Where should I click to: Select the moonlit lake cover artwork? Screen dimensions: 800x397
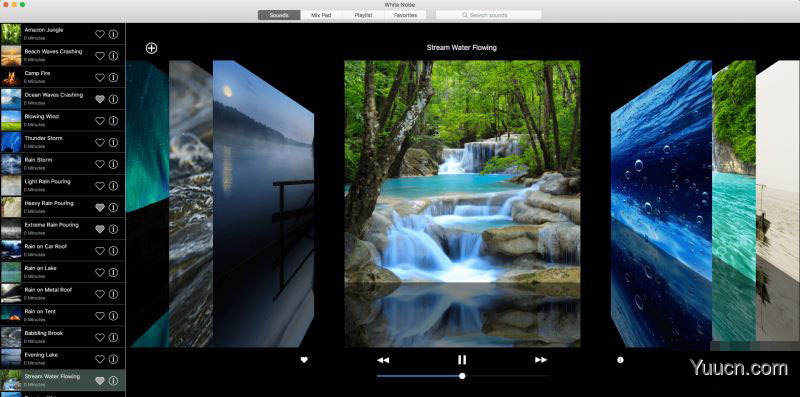click(263, 204)
